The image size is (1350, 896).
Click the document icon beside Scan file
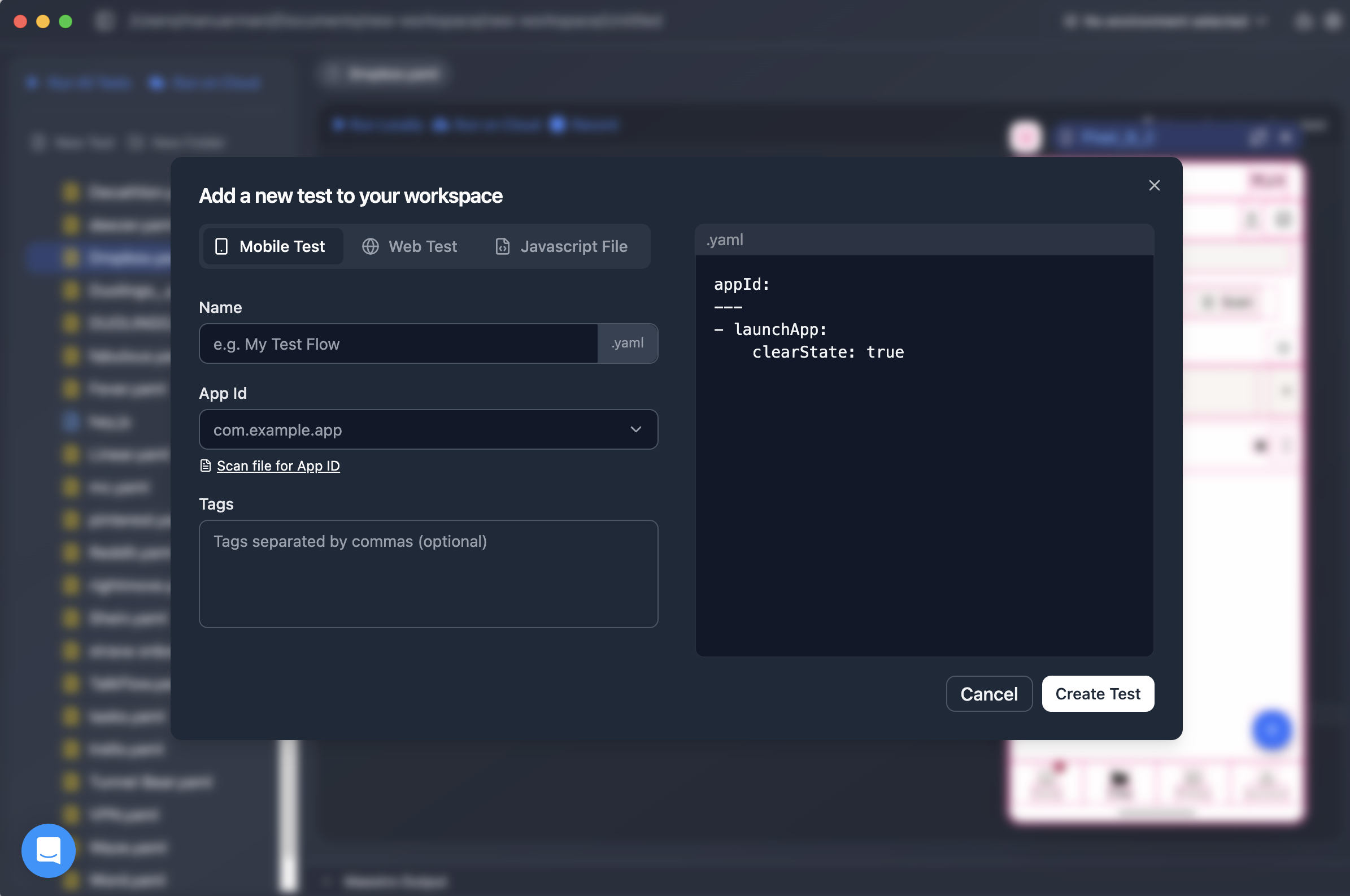205,466
